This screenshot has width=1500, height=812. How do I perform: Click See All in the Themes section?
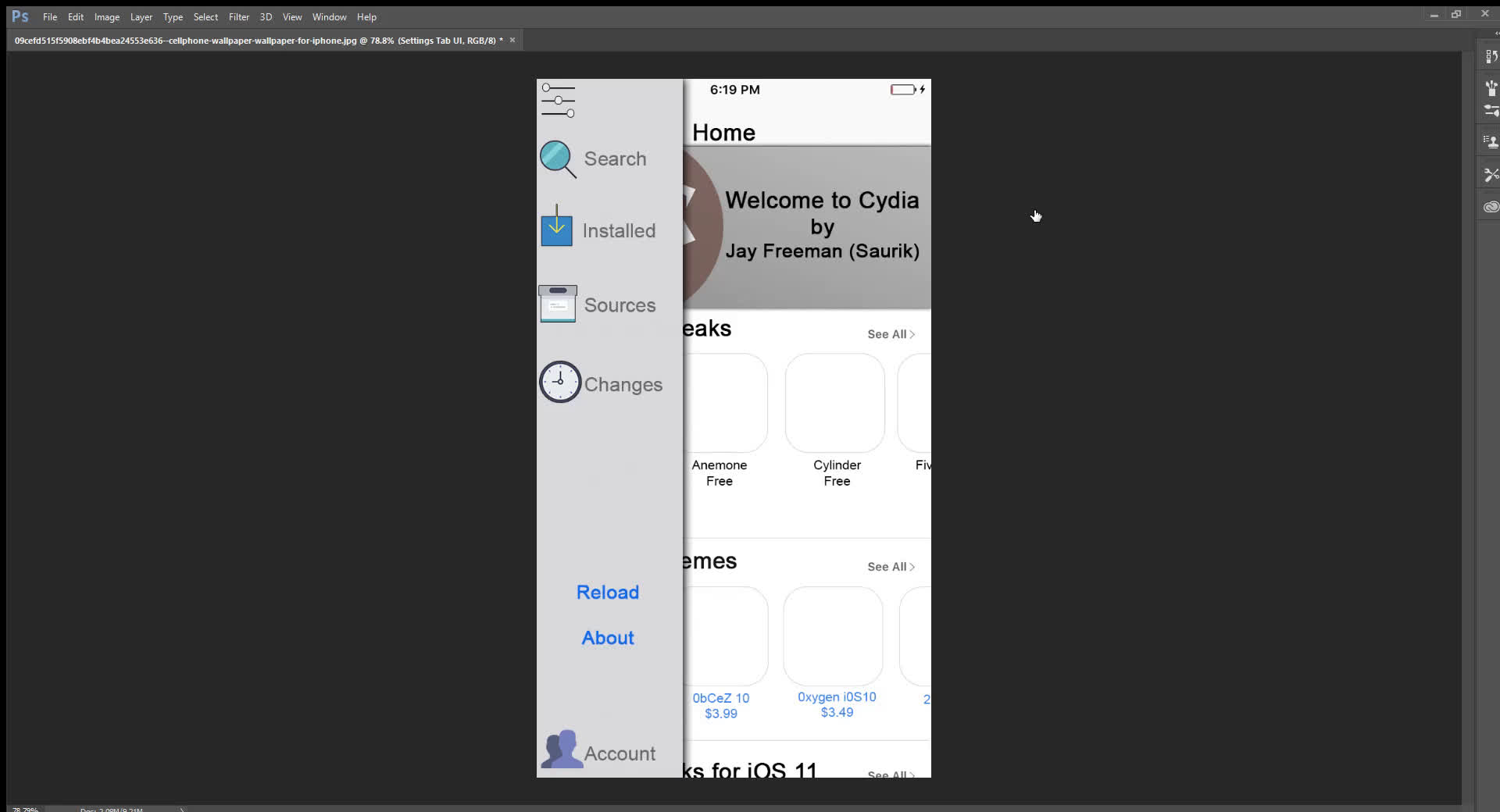[x=890, y=566]
